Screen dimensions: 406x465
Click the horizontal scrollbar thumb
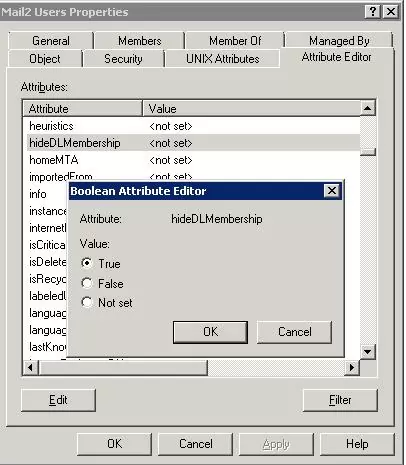click(123, 368)
